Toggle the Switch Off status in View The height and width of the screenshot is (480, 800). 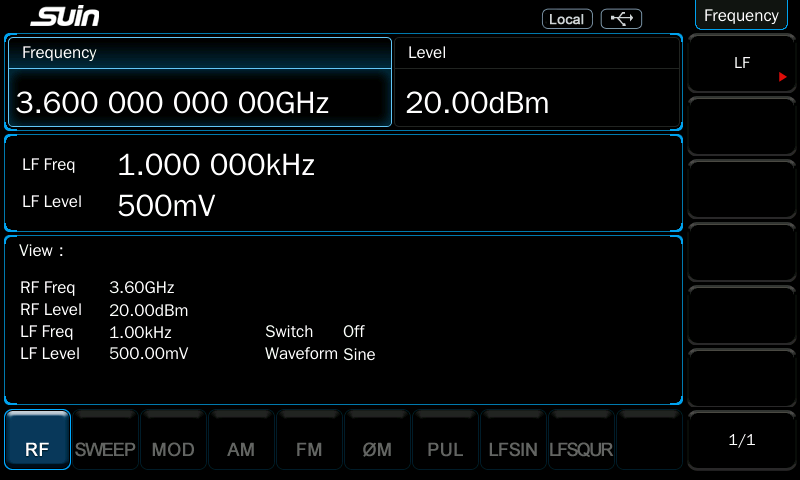pyautogui.click(x=354, y=331)
